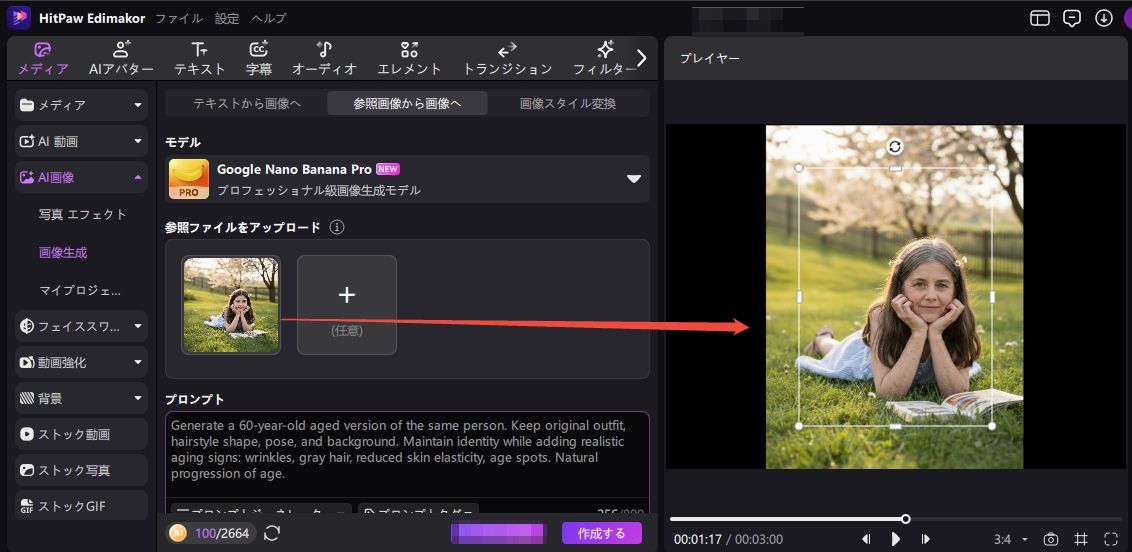Click the download icon in title bar

[x=1104, y=18]
